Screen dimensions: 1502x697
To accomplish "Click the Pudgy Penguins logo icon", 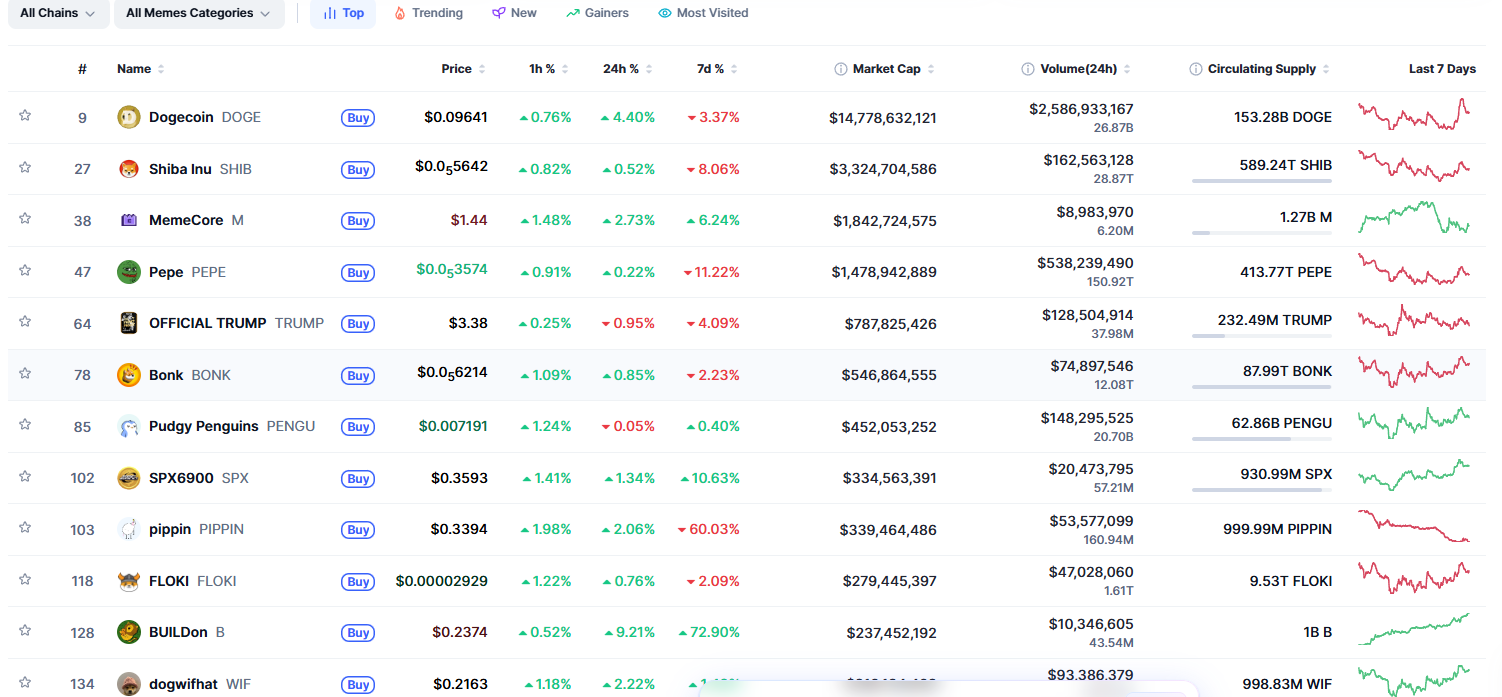I will point(129,426).
